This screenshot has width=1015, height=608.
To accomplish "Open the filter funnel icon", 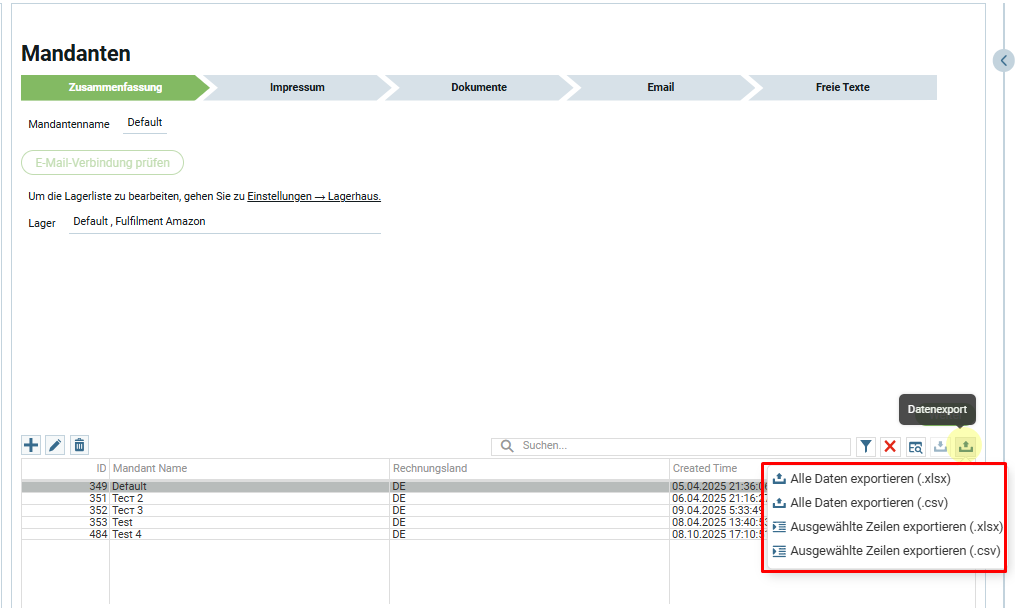I will 866,446.
